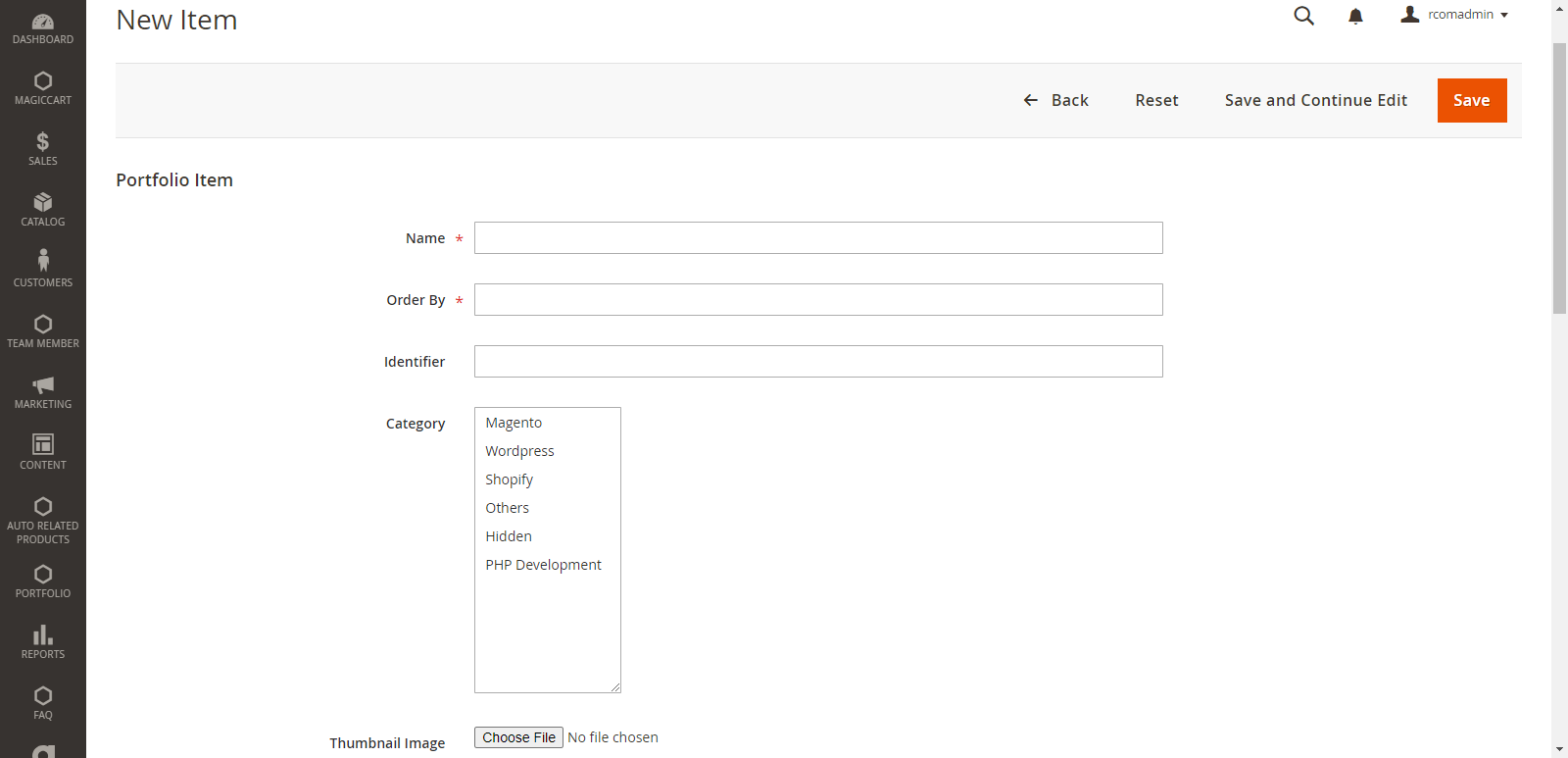Click the page vertical scrollbar
Image resolution: width=1568 pixels, height=758 pixels.
click(1559, 177)
